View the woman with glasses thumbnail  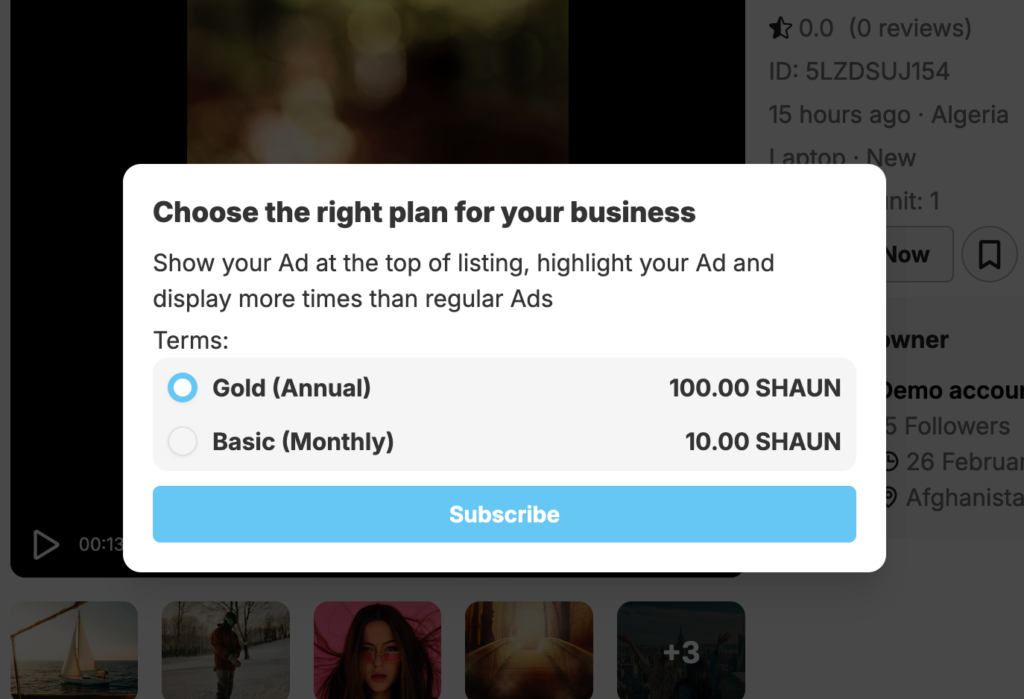(377, 648)
